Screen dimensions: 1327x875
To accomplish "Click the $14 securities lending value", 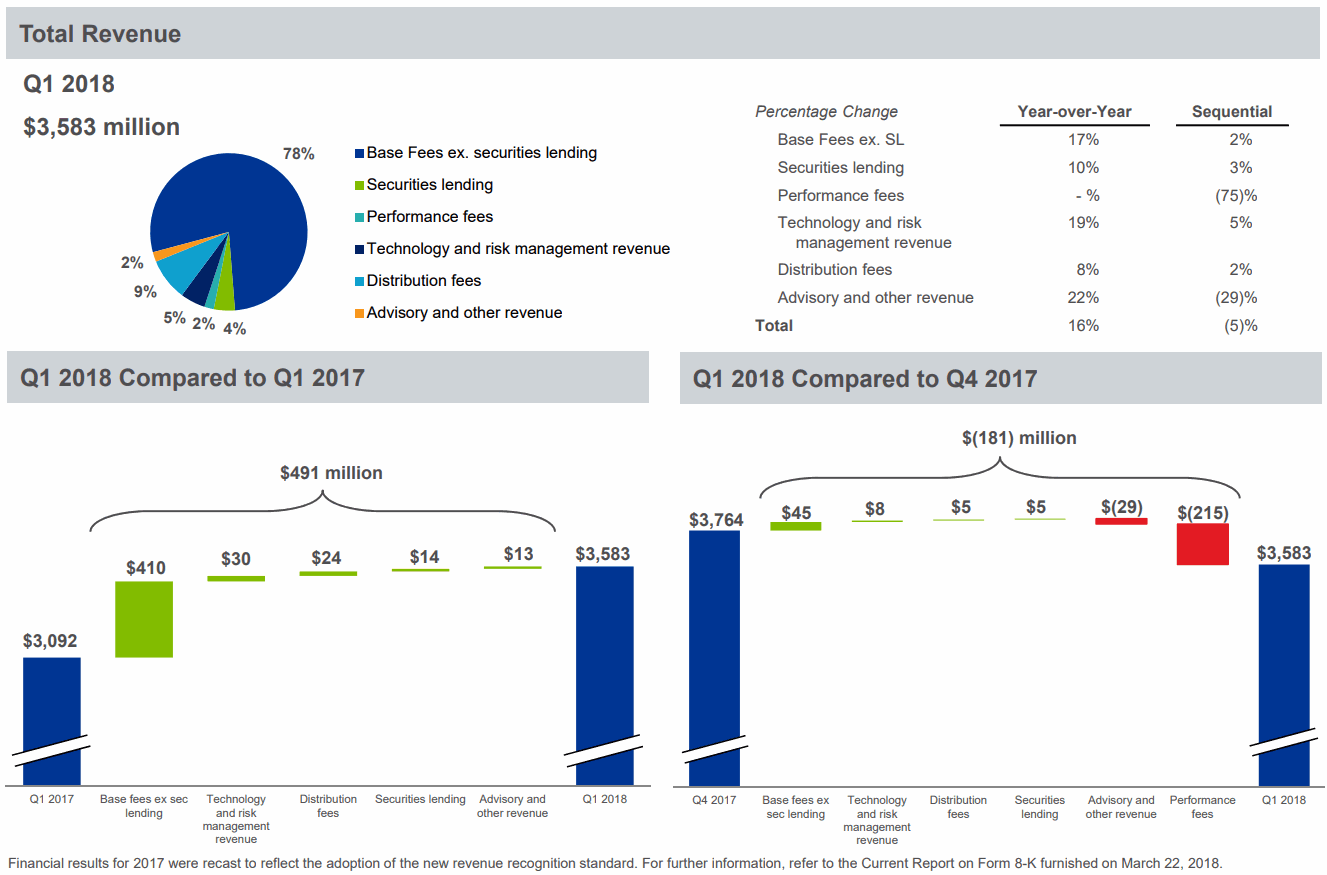I will tap(424, 557).
